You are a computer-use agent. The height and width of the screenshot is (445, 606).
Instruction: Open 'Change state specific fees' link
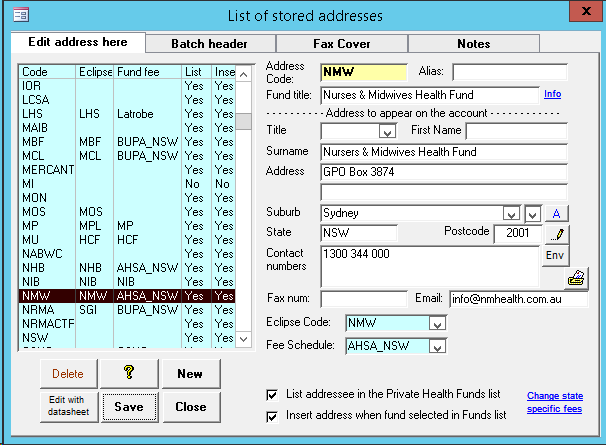tap(555, 402)
